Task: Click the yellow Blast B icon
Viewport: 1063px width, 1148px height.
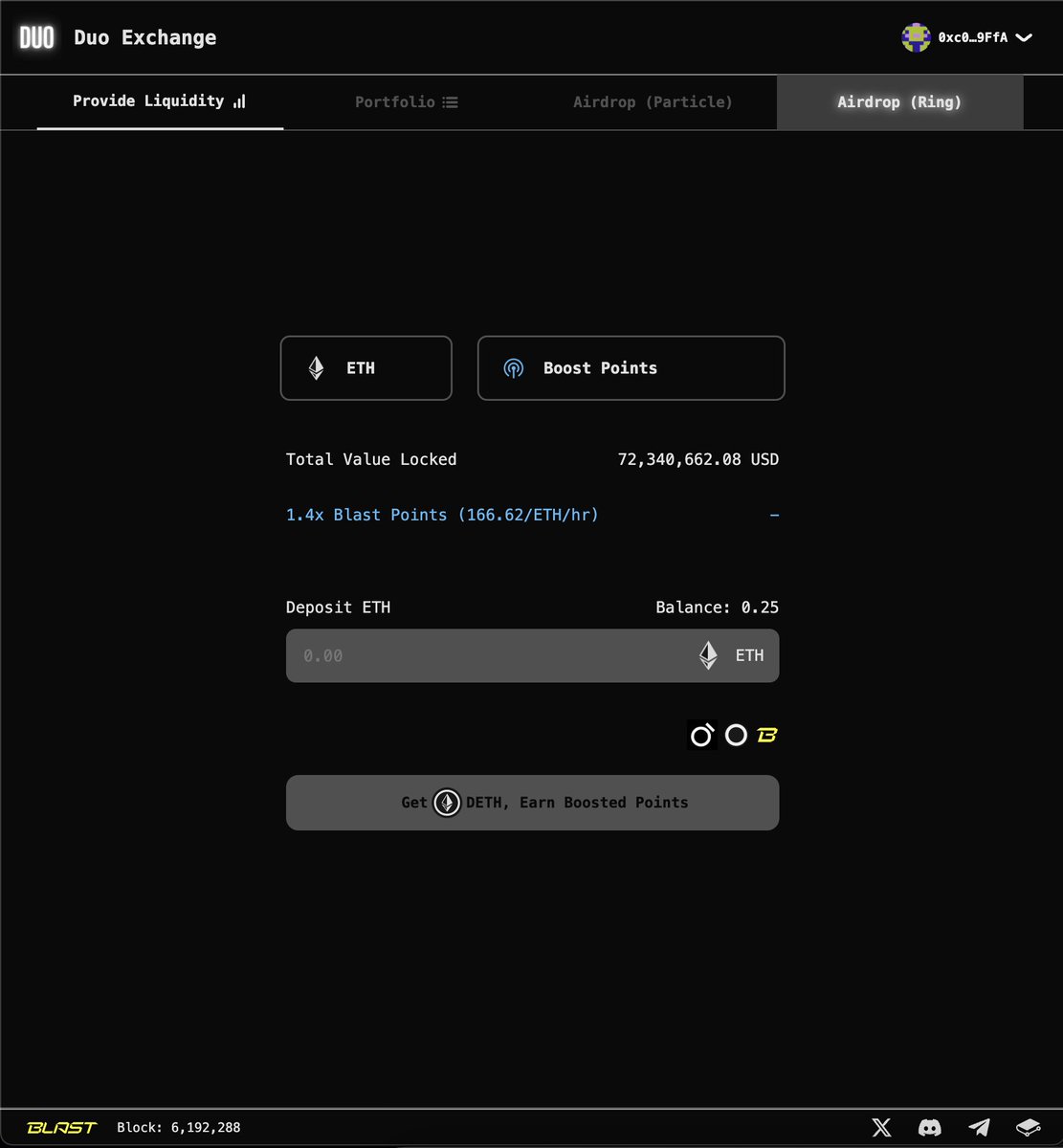Action: [x=767, y=735]
